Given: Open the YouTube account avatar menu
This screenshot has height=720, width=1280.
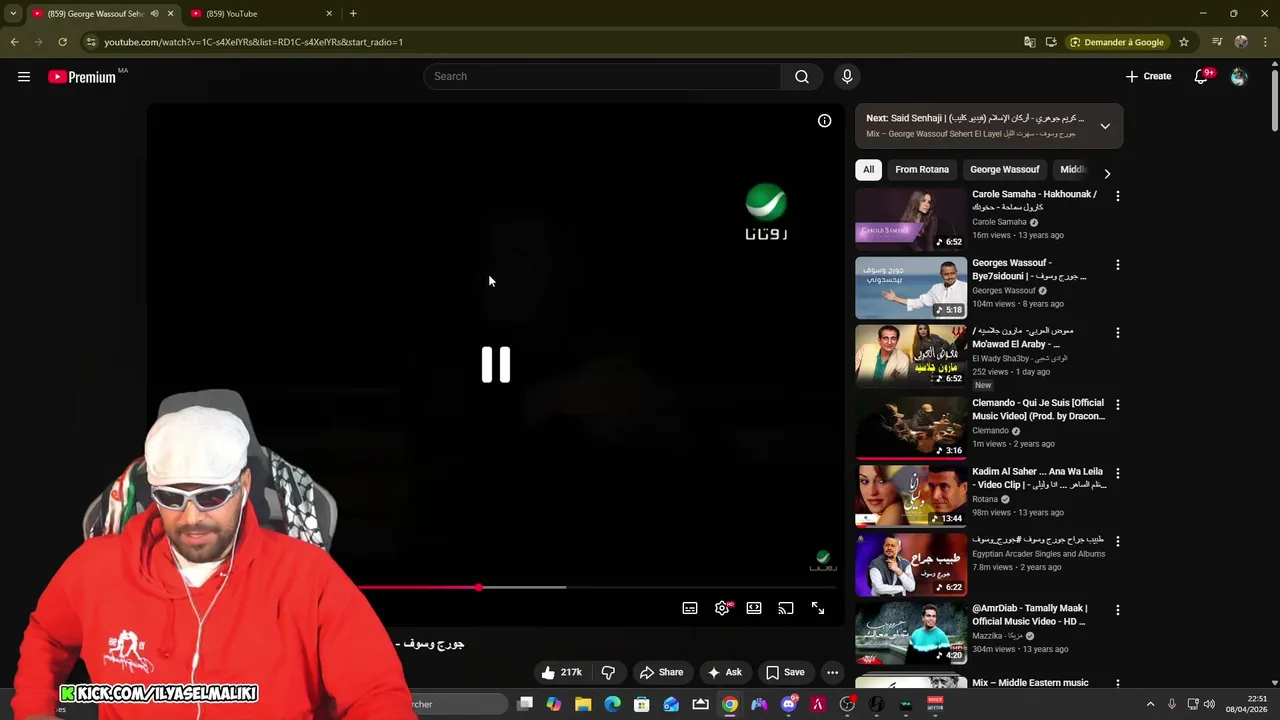Looking at the screenshot, I should coord(1239,77).
